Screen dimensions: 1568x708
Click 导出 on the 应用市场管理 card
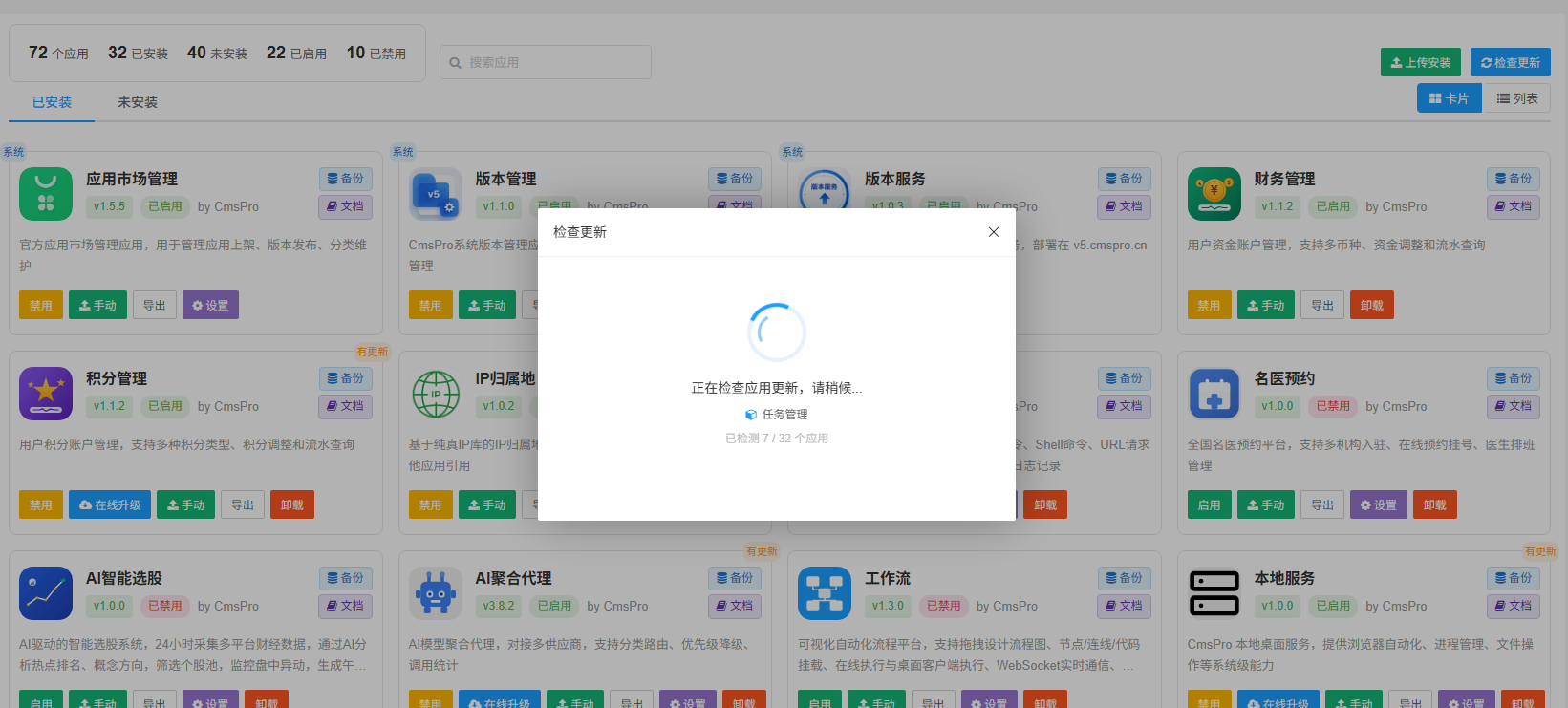[155, 306]
